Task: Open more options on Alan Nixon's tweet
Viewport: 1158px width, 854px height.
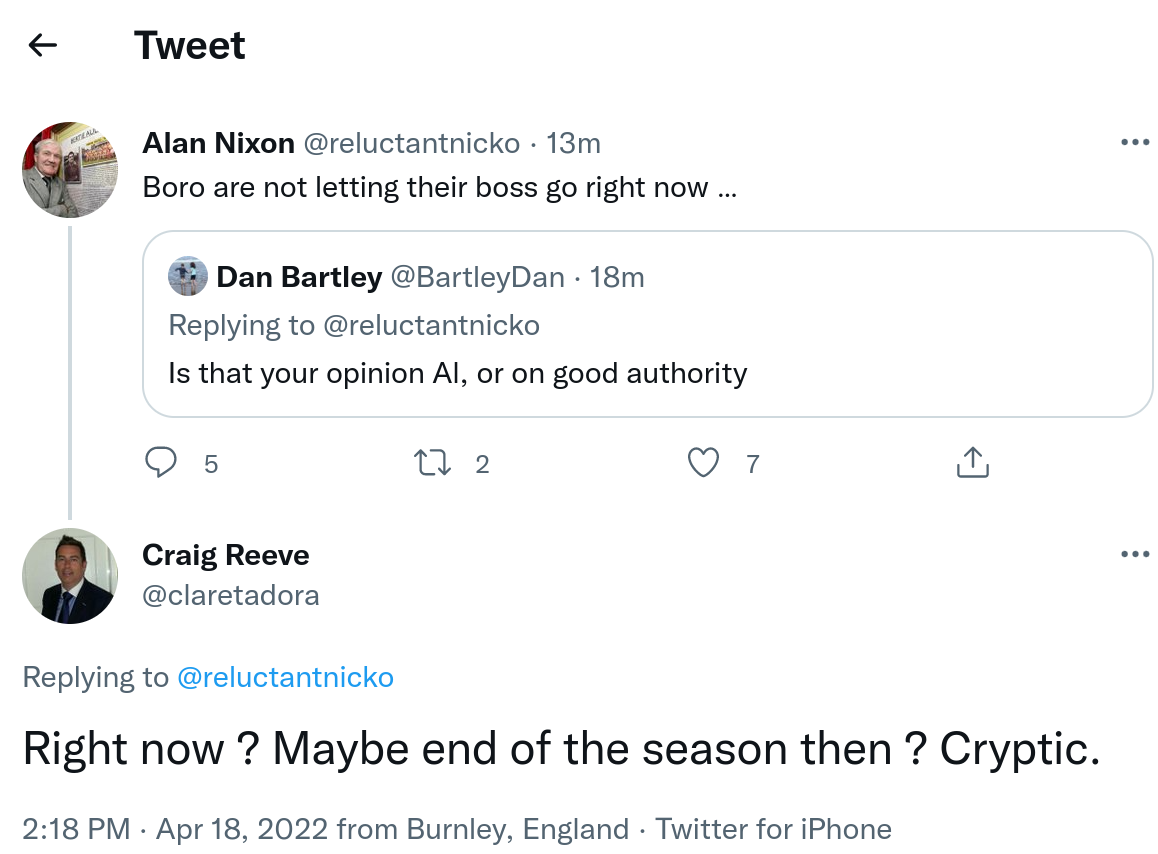Action: 1135,143
